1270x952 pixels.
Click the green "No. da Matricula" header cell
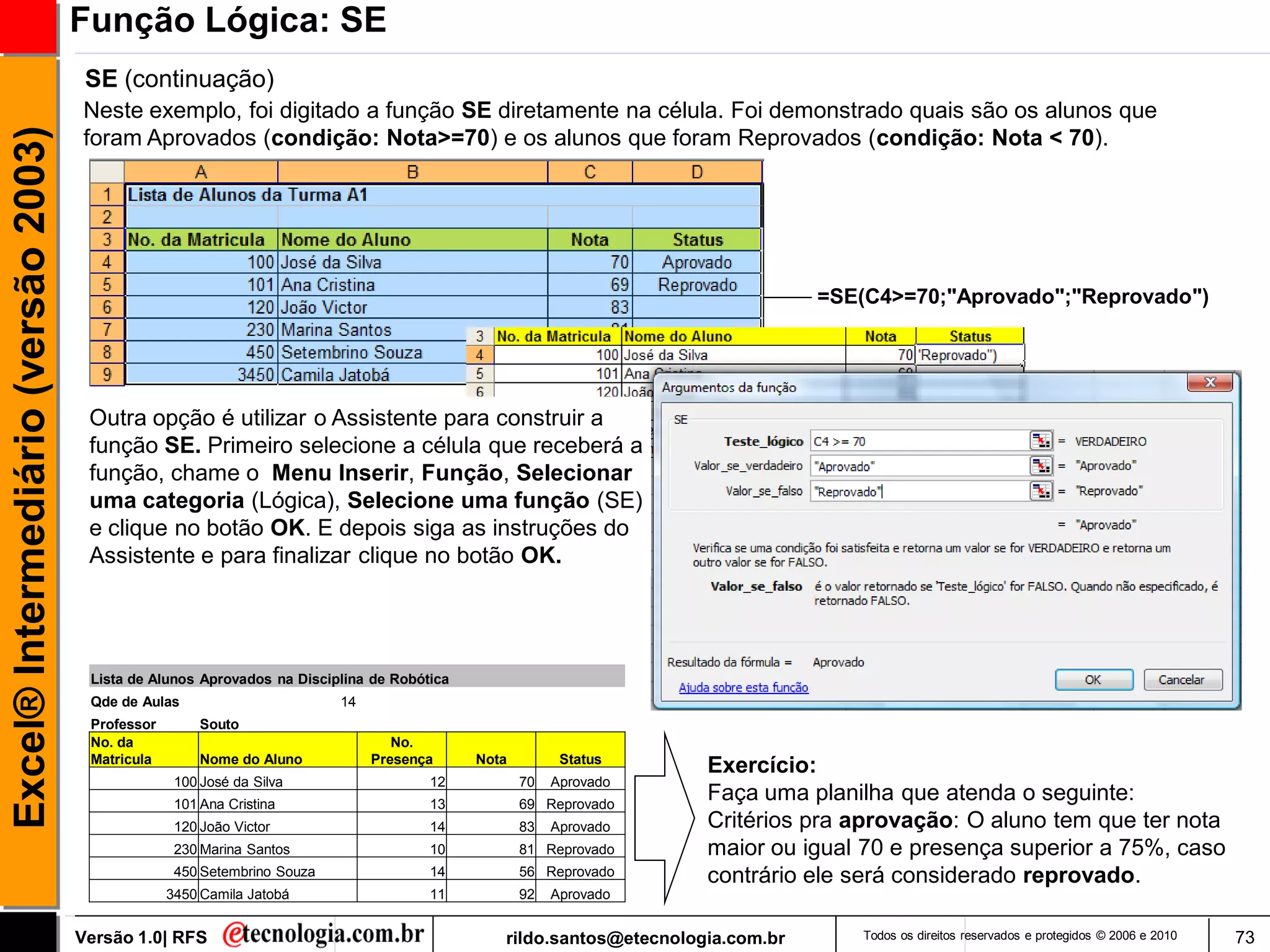(201, 239)
